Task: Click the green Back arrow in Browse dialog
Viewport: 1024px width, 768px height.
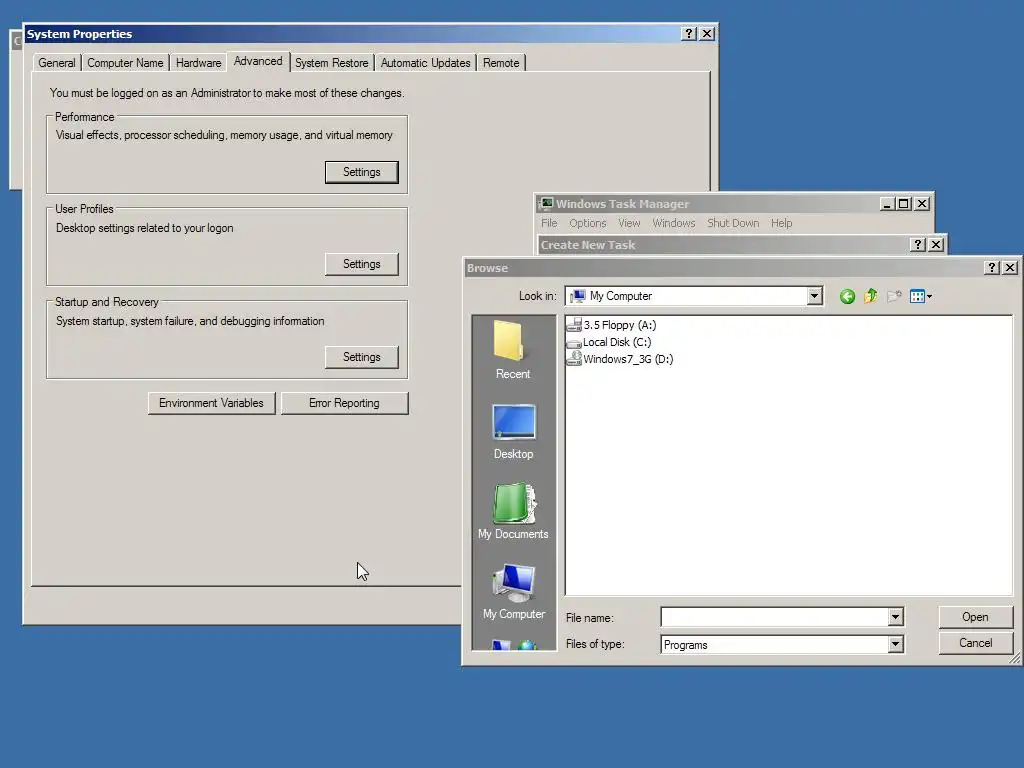Action: tap(847, 296)
